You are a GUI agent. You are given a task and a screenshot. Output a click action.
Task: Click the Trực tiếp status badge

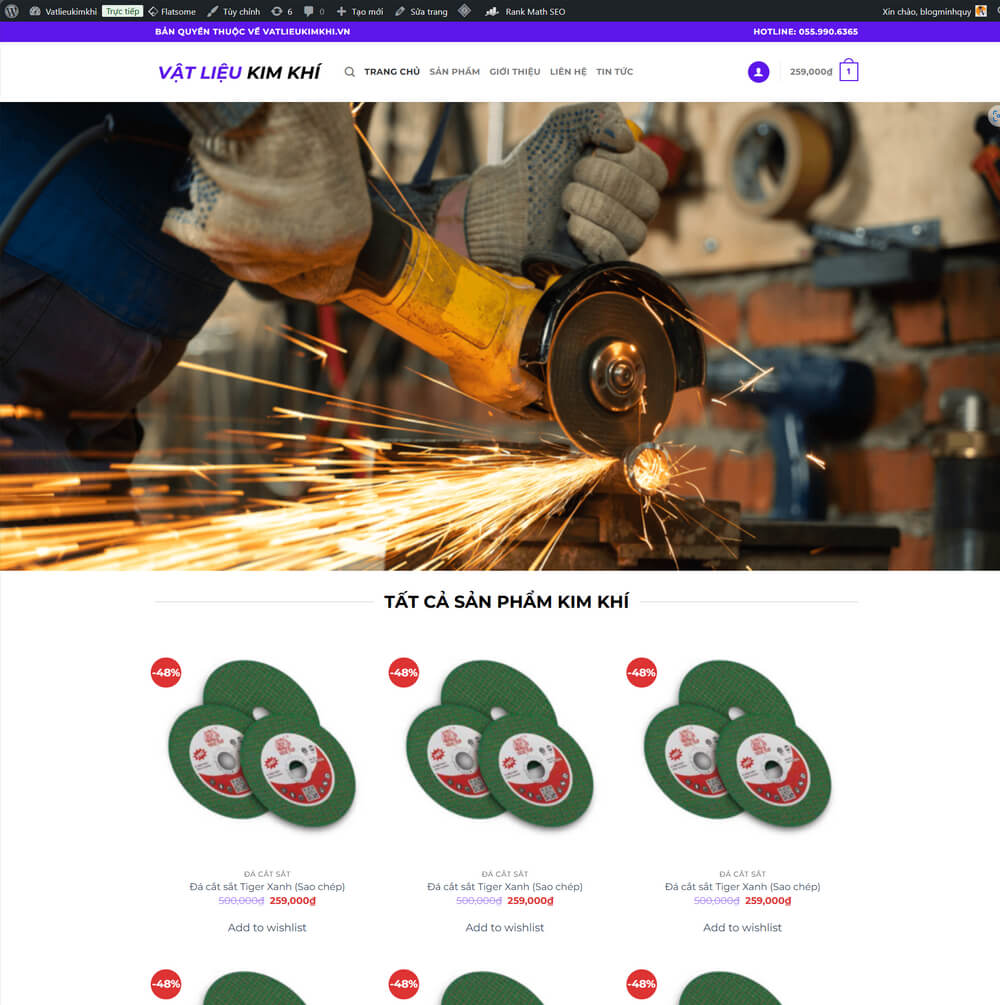[122, 12]
